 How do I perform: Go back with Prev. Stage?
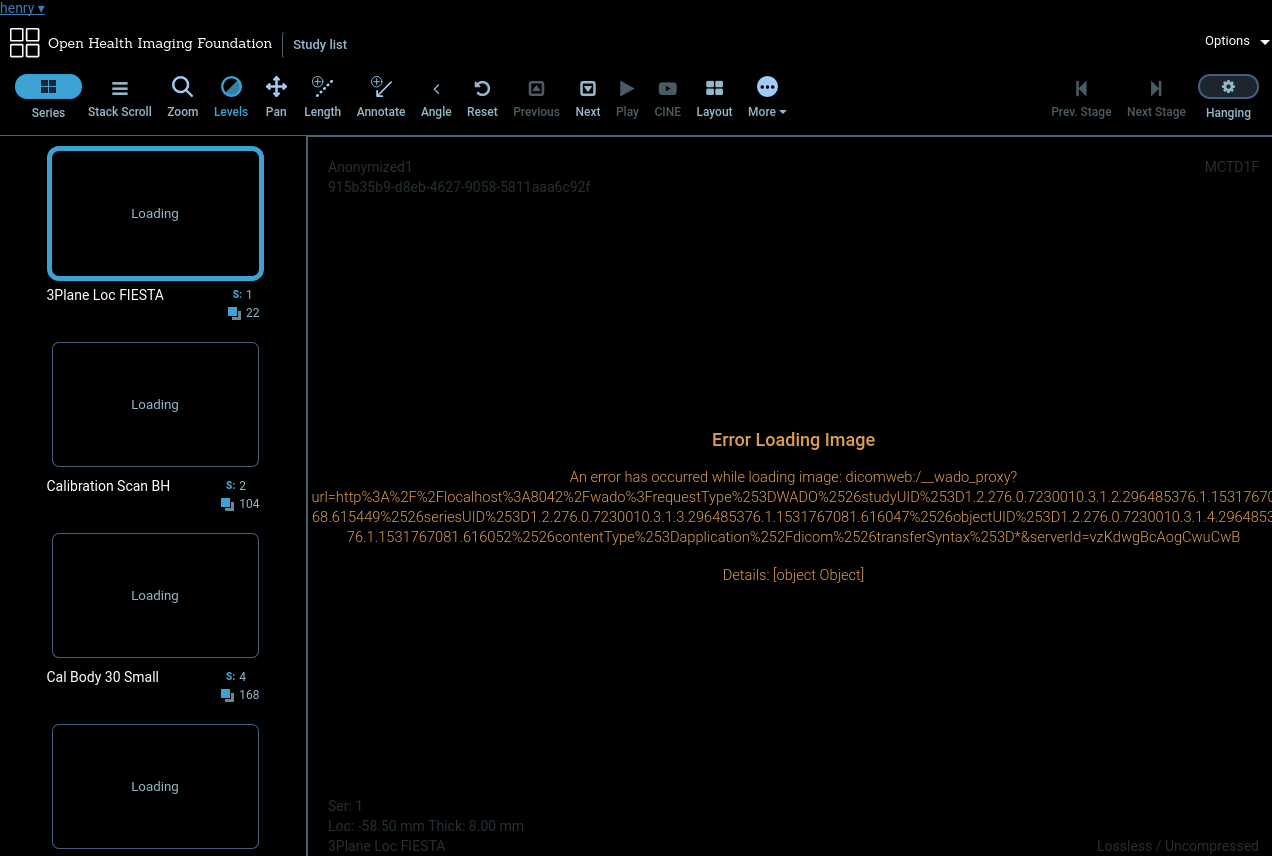(x=1080, y=97)
